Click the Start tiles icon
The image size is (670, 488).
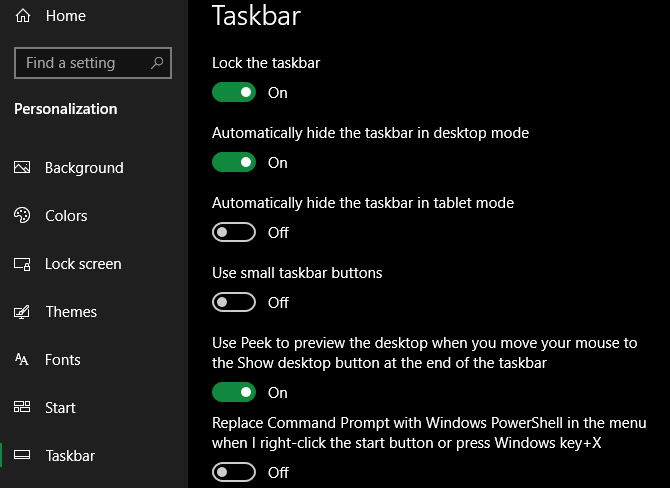pos(23,408)
